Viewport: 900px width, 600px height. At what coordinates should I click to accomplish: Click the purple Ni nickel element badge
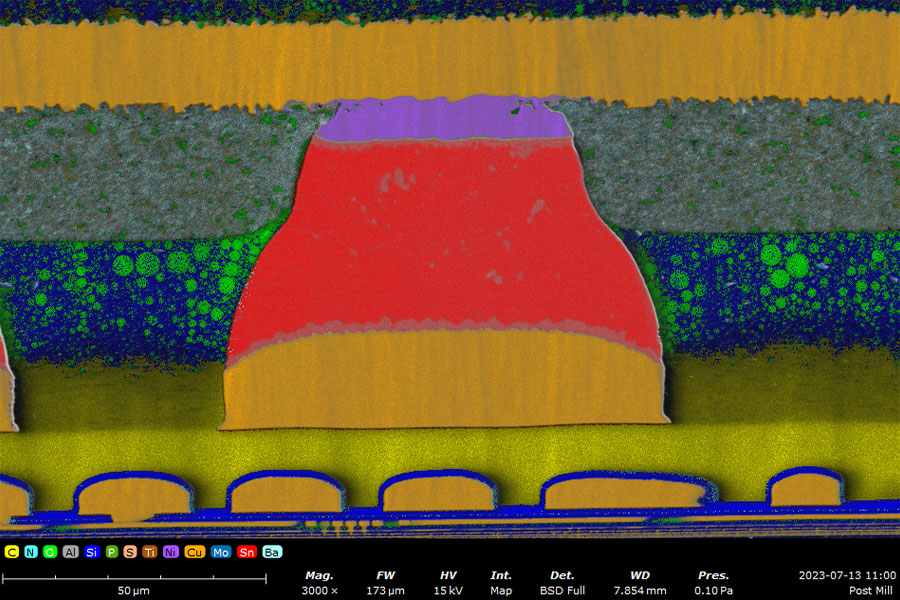pyautogui.click(x=170, y=552)
